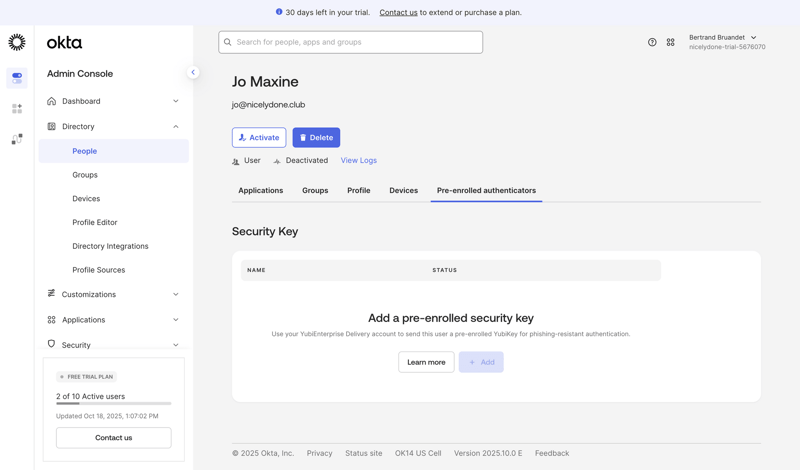Click the STATUS column header
This screenshot has width=800, height=470.
click(445, 270)
